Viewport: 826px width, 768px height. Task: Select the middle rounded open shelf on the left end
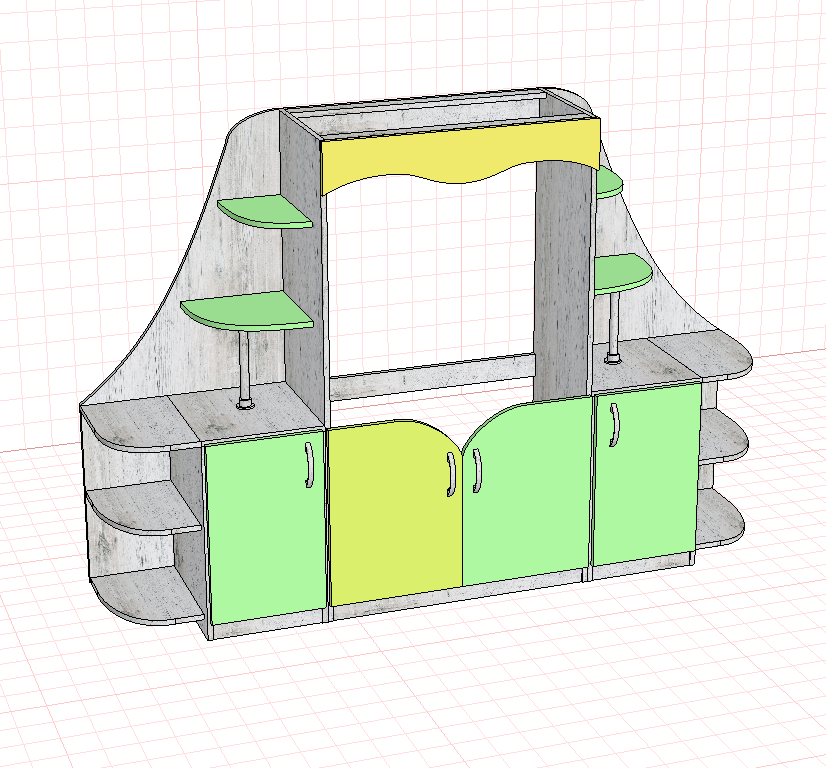(x=142, y=508)
